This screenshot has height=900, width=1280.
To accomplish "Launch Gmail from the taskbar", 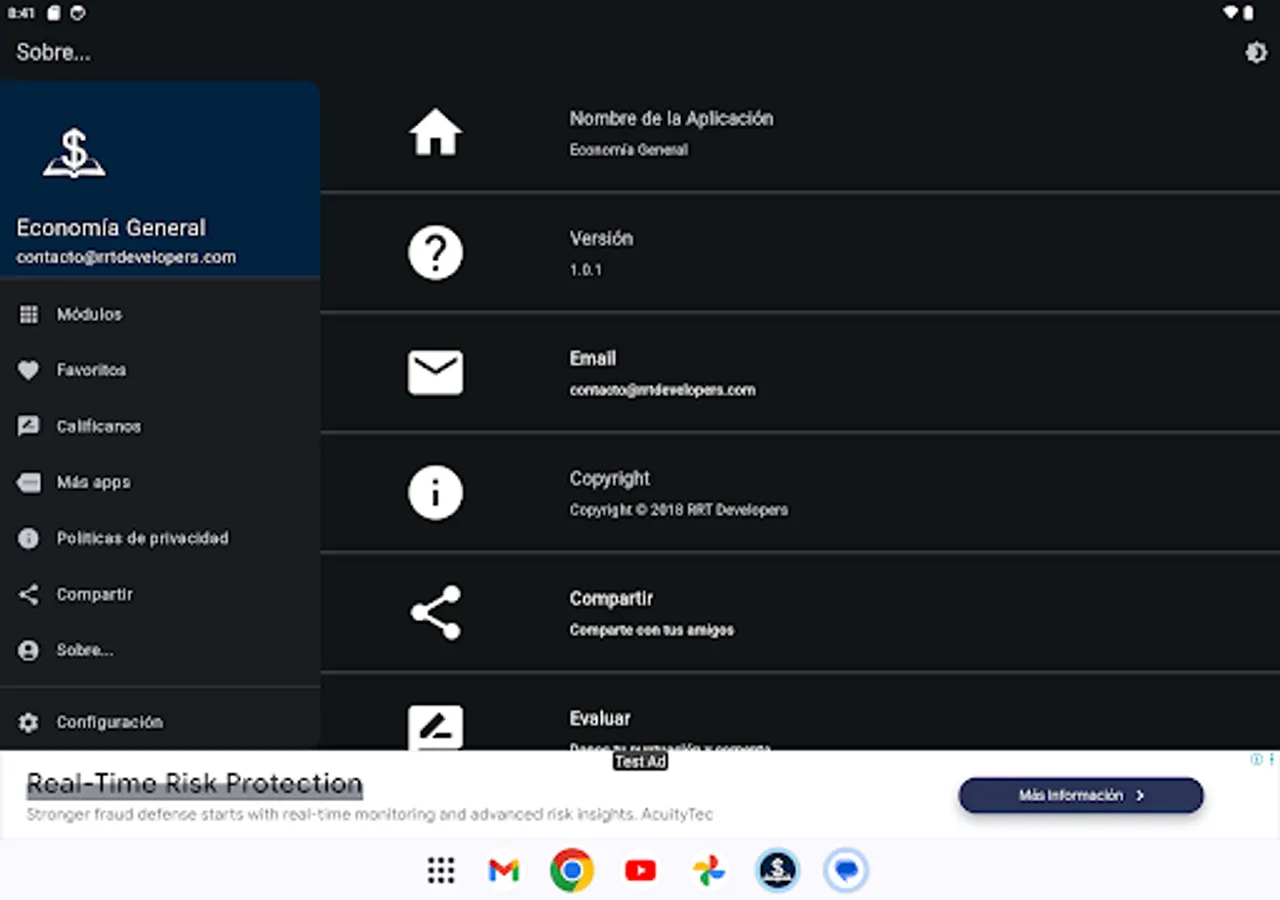I will coord(503,870).
